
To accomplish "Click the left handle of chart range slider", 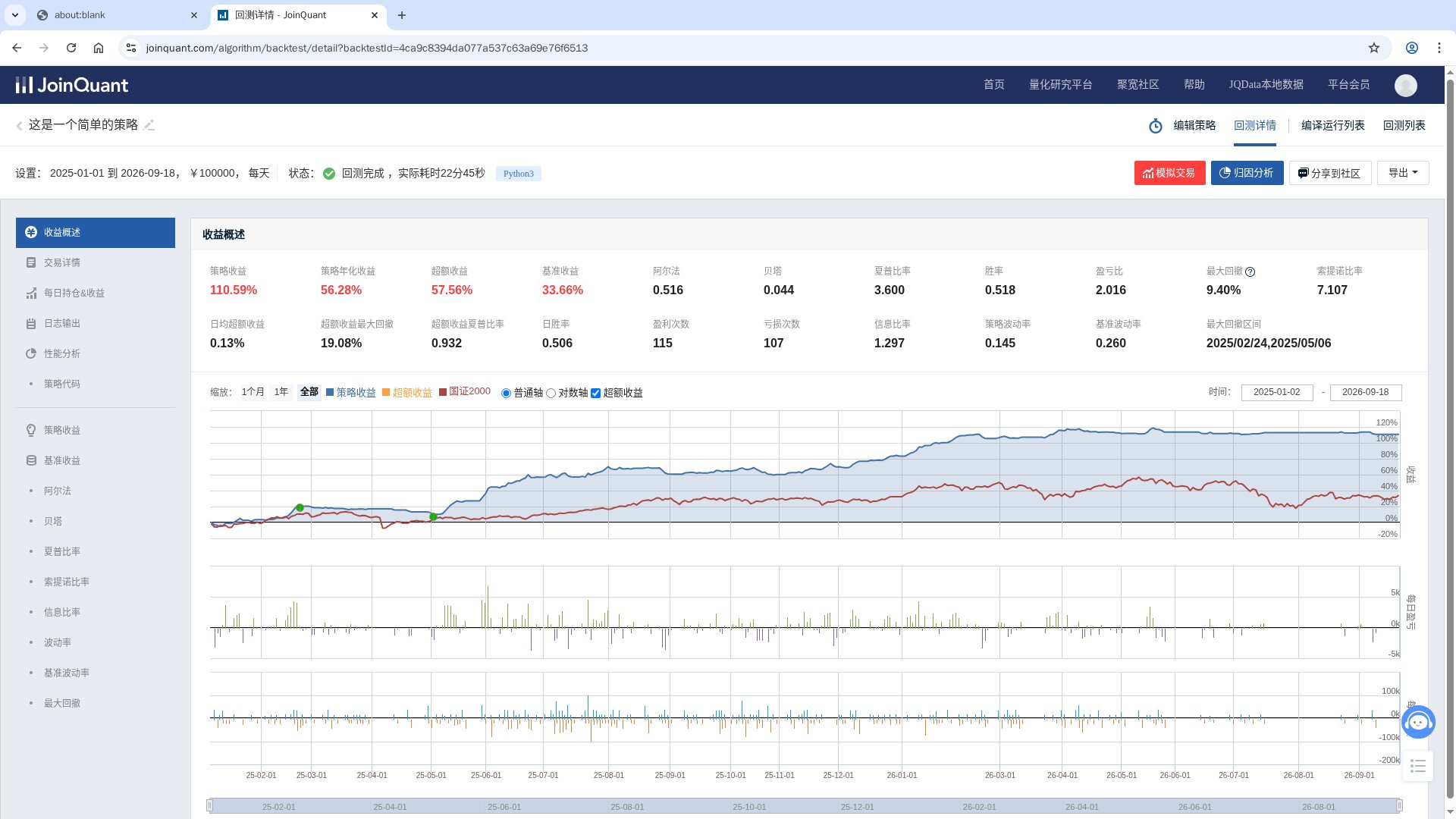I will click(210, 805).
